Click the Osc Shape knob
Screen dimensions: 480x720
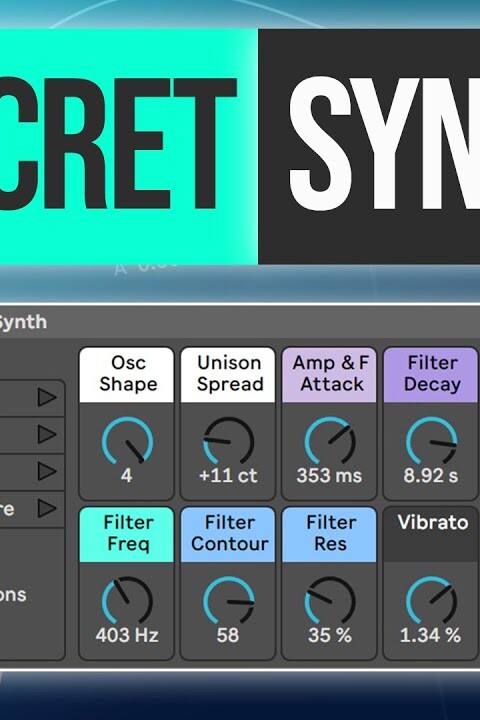click(x=127, y=441)
